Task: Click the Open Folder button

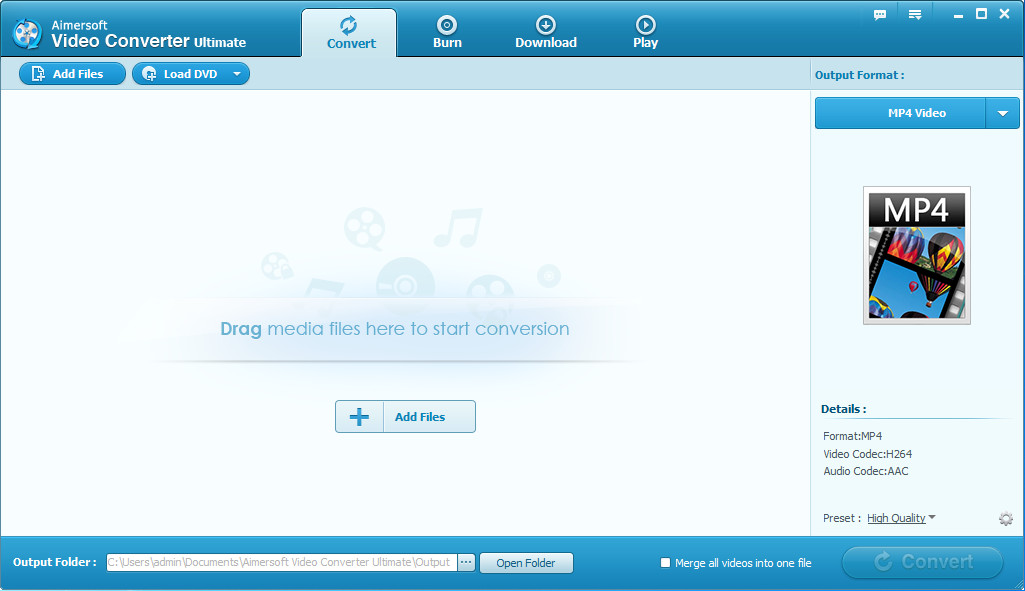Action: tap(526, 563)
